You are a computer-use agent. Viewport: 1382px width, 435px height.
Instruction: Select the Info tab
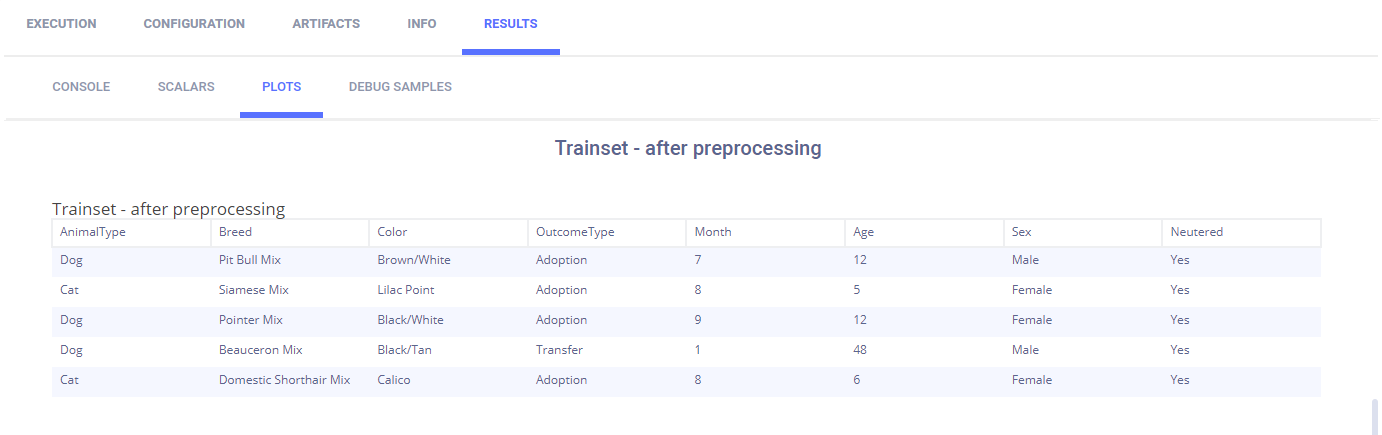coord(422,24)
